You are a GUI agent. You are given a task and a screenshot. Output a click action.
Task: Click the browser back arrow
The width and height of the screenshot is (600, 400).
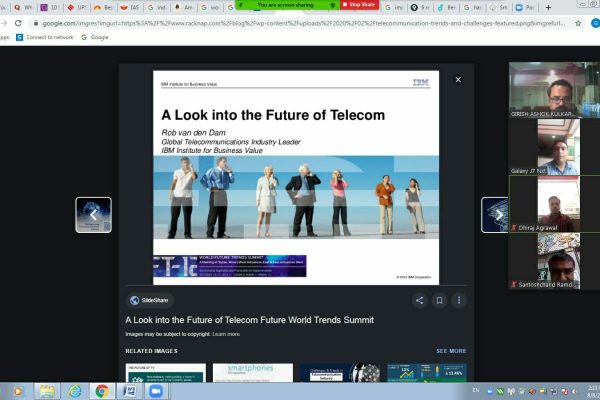click(8, 22)
